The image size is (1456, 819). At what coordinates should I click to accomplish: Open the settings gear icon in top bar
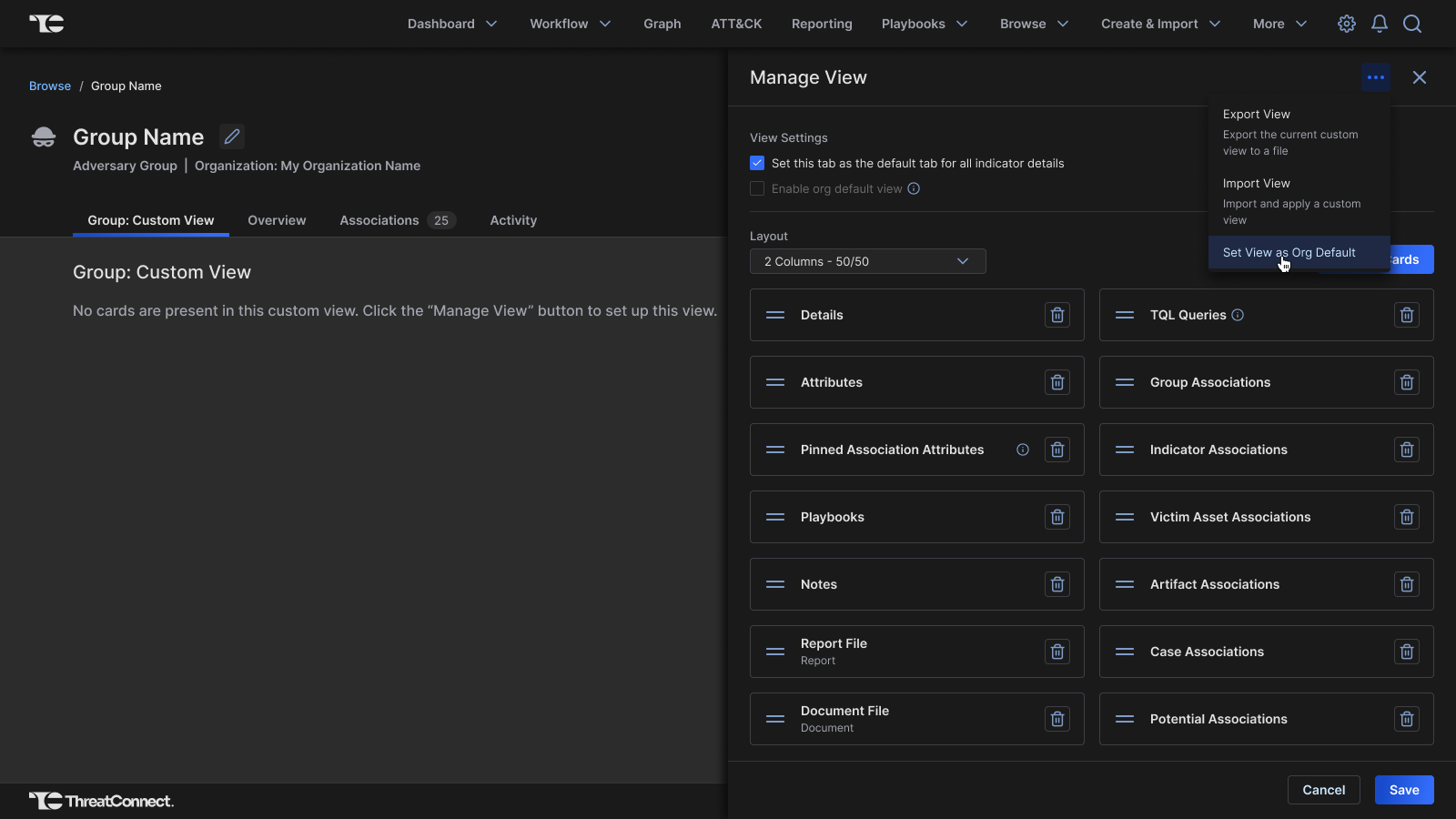1347,24
